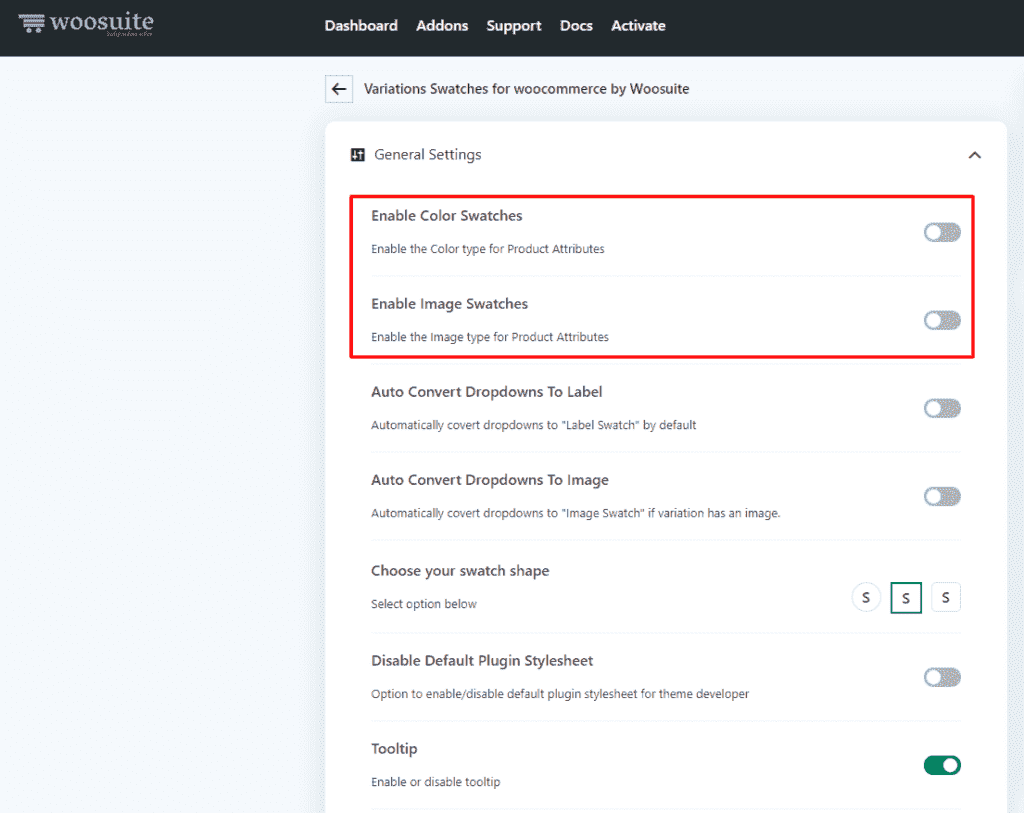Screen dimensions: 1024x813
Task: Click 'Enable or disable tooltip' description
Action: (x=436, y=782)
